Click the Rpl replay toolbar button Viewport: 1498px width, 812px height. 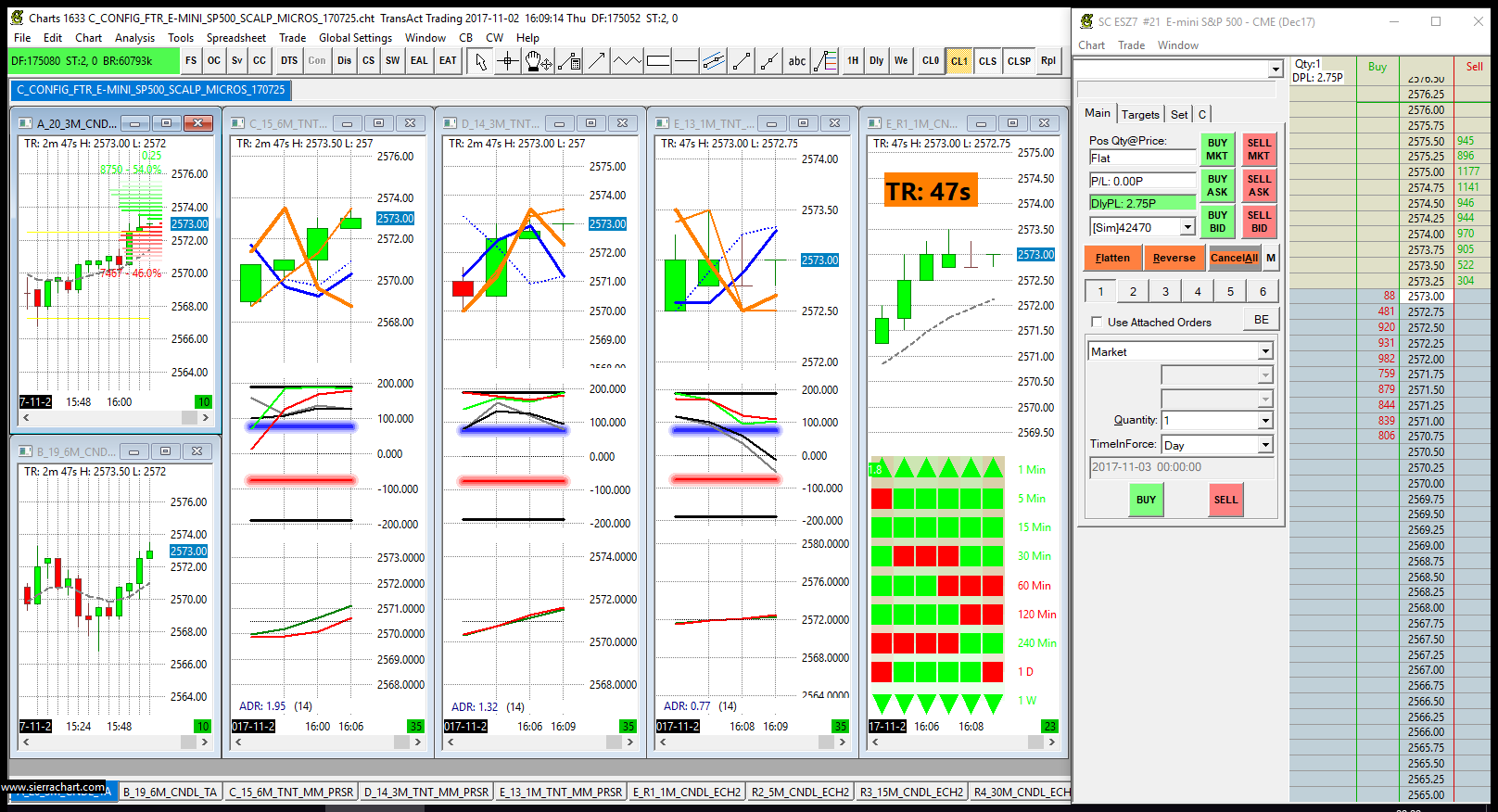(1048, 61)
